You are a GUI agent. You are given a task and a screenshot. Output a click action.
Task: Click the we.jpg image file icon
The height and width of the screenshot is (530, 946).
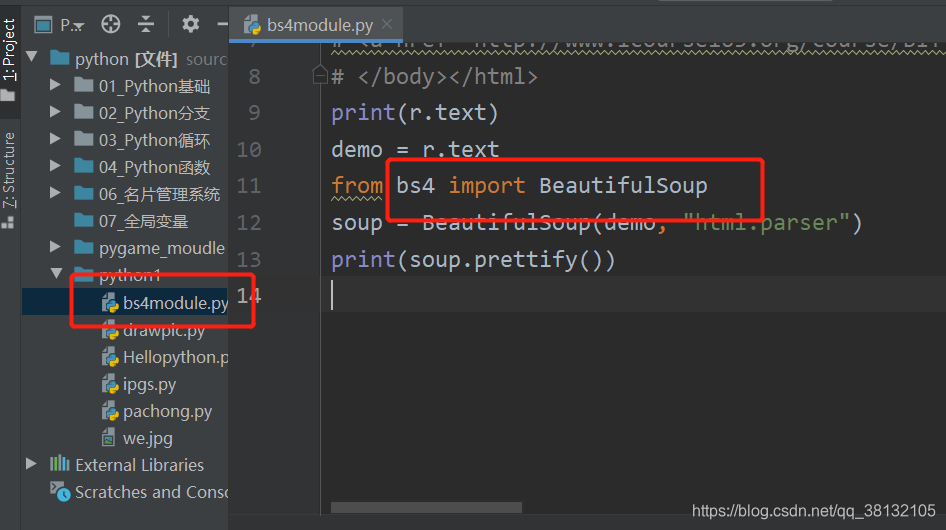click(x=109, y=437)
